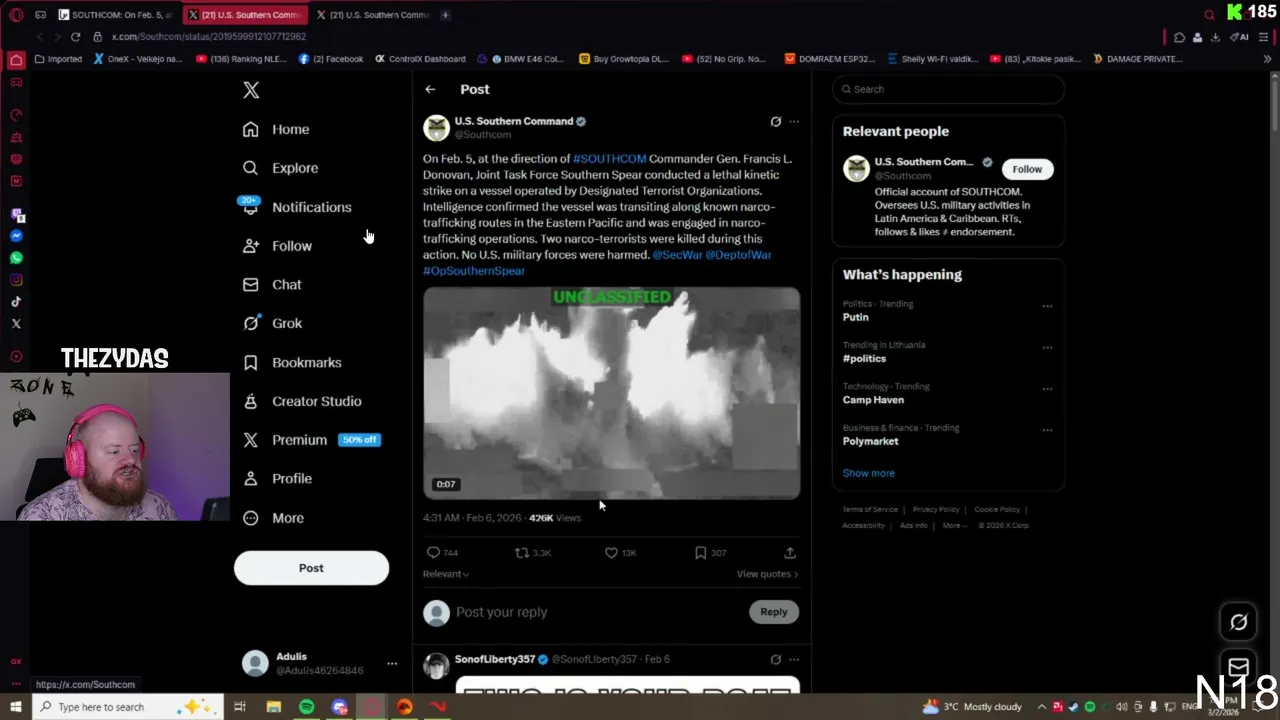
Task: Open Profile from the sidebar
Action: pos(277,479)
